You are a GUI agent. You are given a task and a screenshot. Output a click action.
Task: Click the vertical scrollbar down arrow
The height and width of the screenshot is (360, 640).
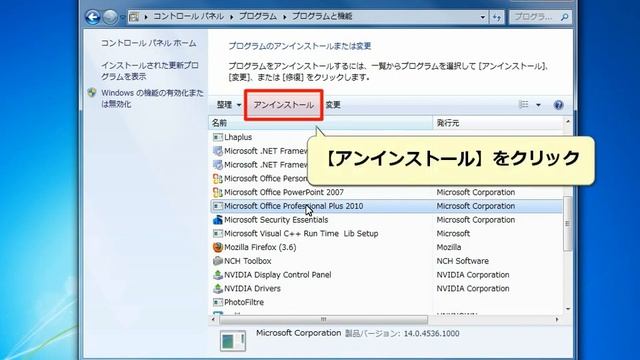pyautogui.click(x=567, y=309)
